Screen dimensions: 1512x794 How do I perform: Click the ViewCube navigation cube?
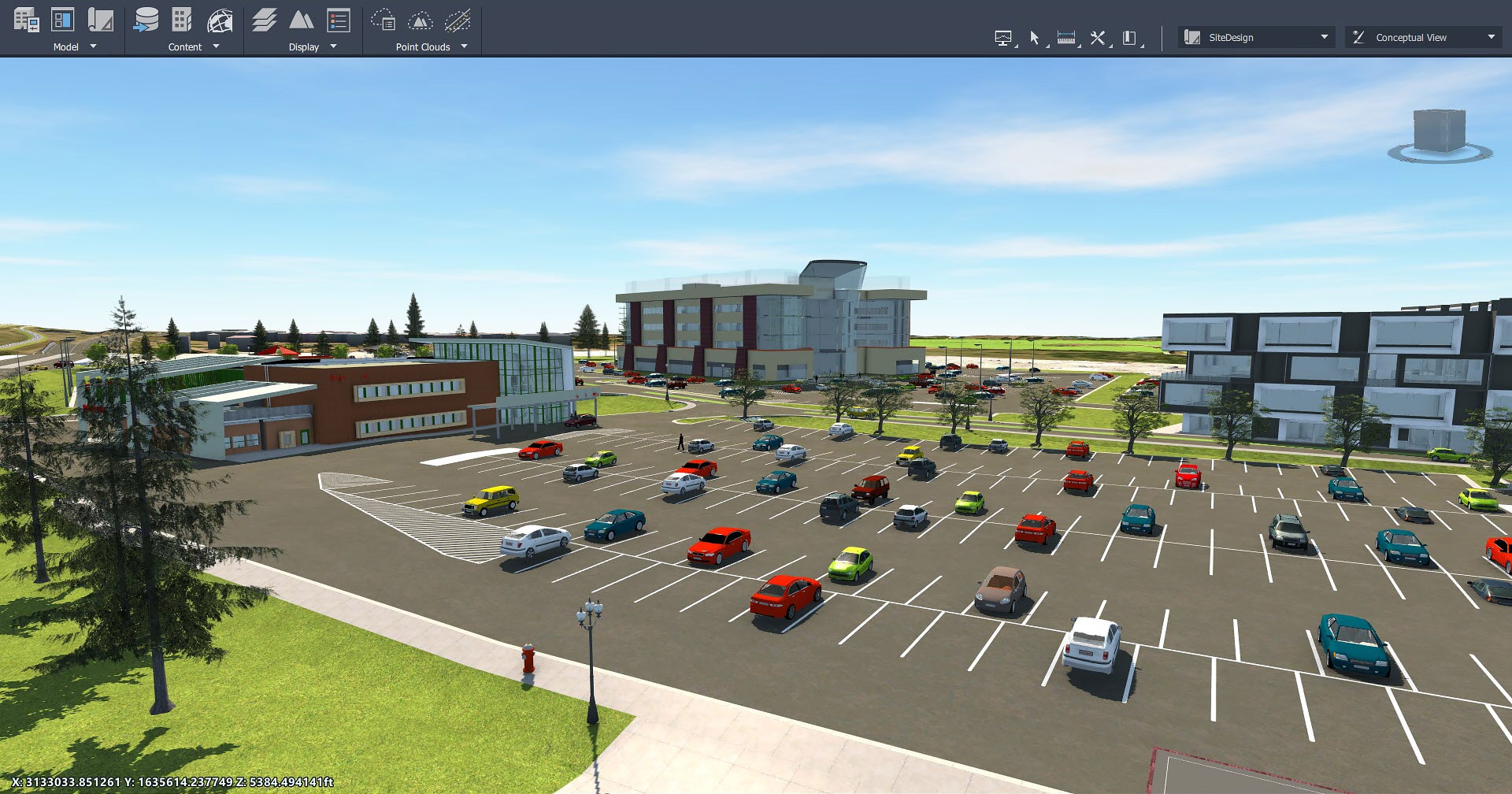tap(1439, 132)
